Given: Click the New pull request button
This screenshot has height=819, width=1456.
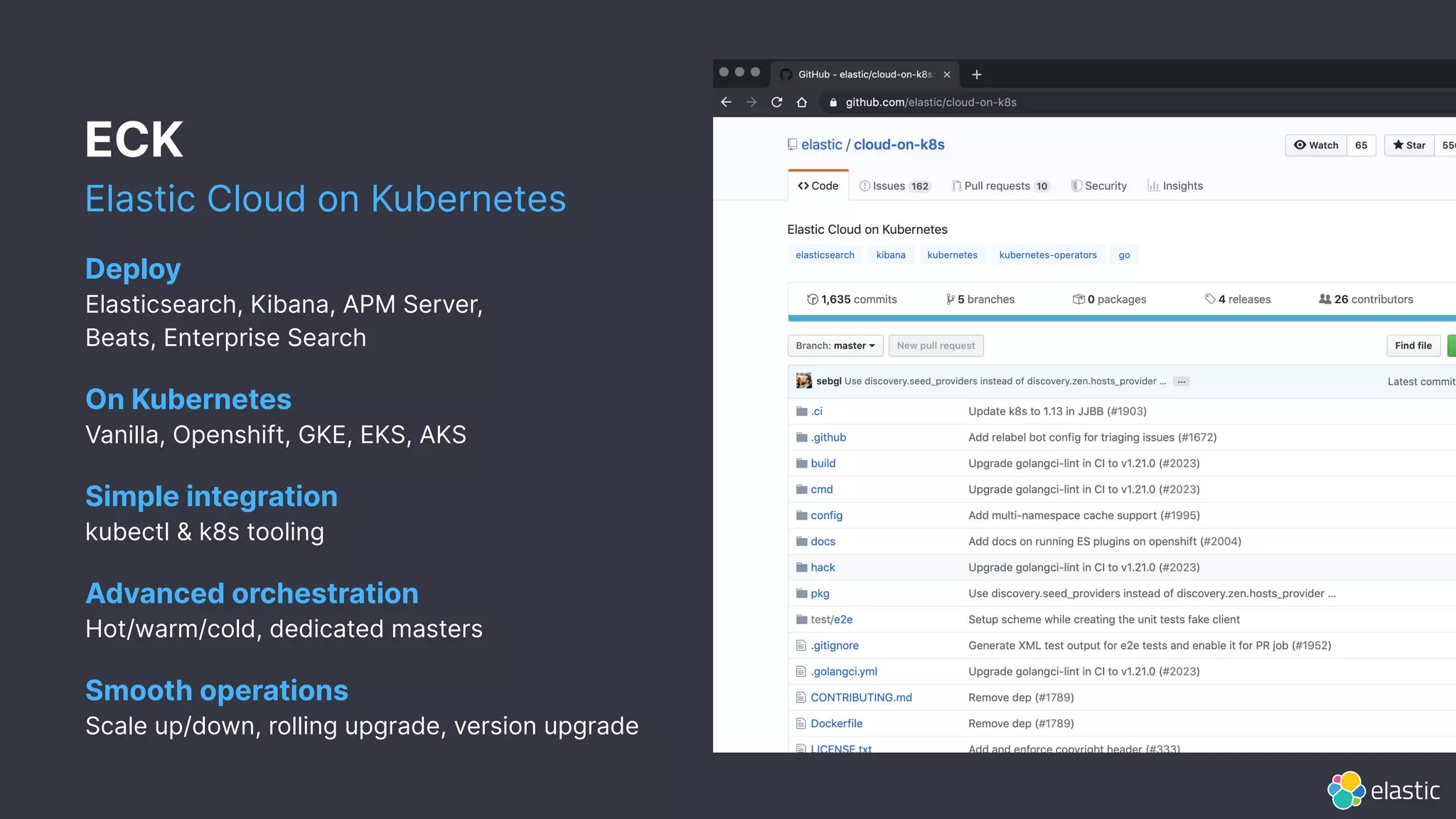Looking at the screenshot, I should pyautogui.click(x=936, y=346).
